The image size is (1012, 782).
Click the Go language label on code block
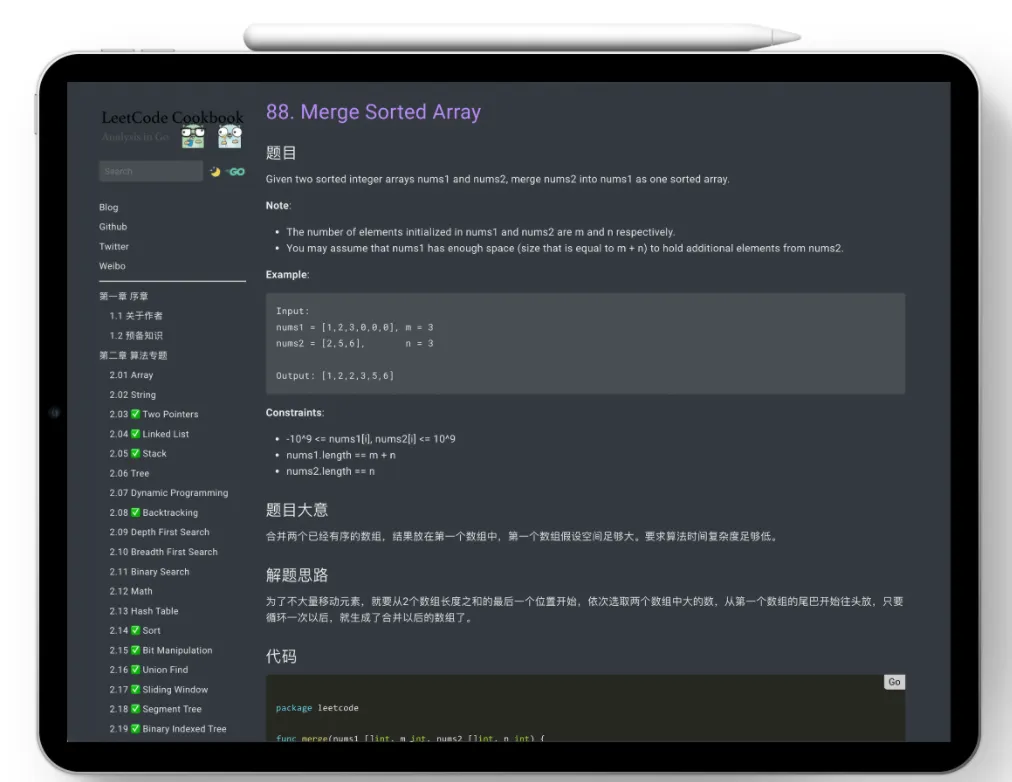pos(894,682)
